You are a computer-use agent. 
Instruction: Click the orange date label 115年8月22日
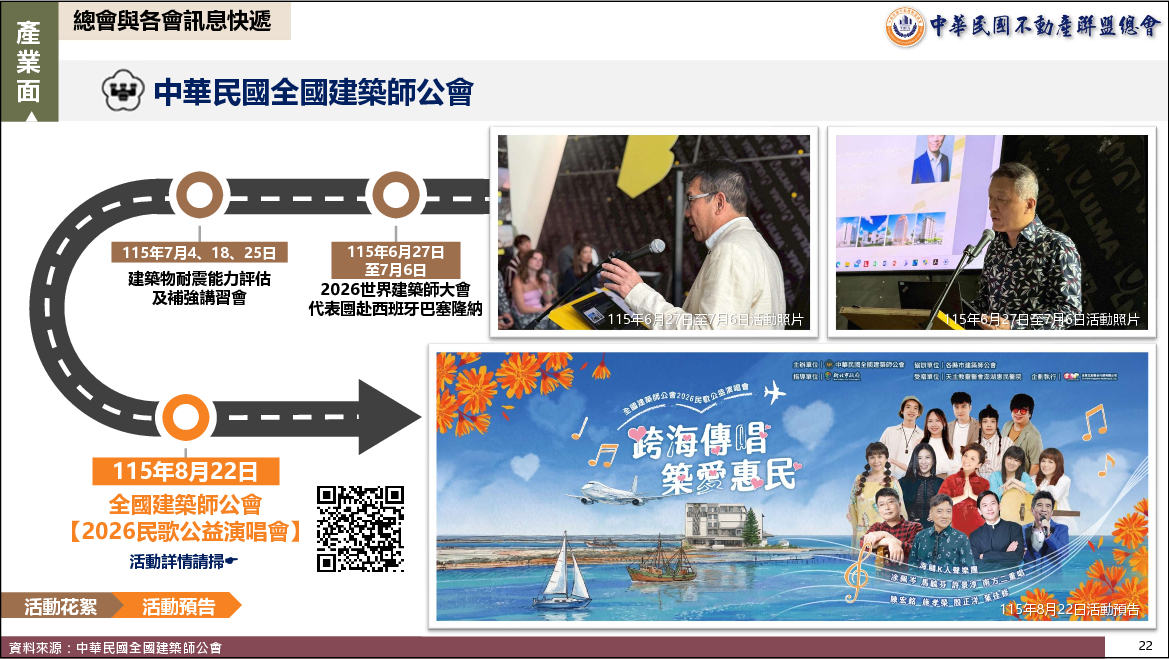[186, 471]
